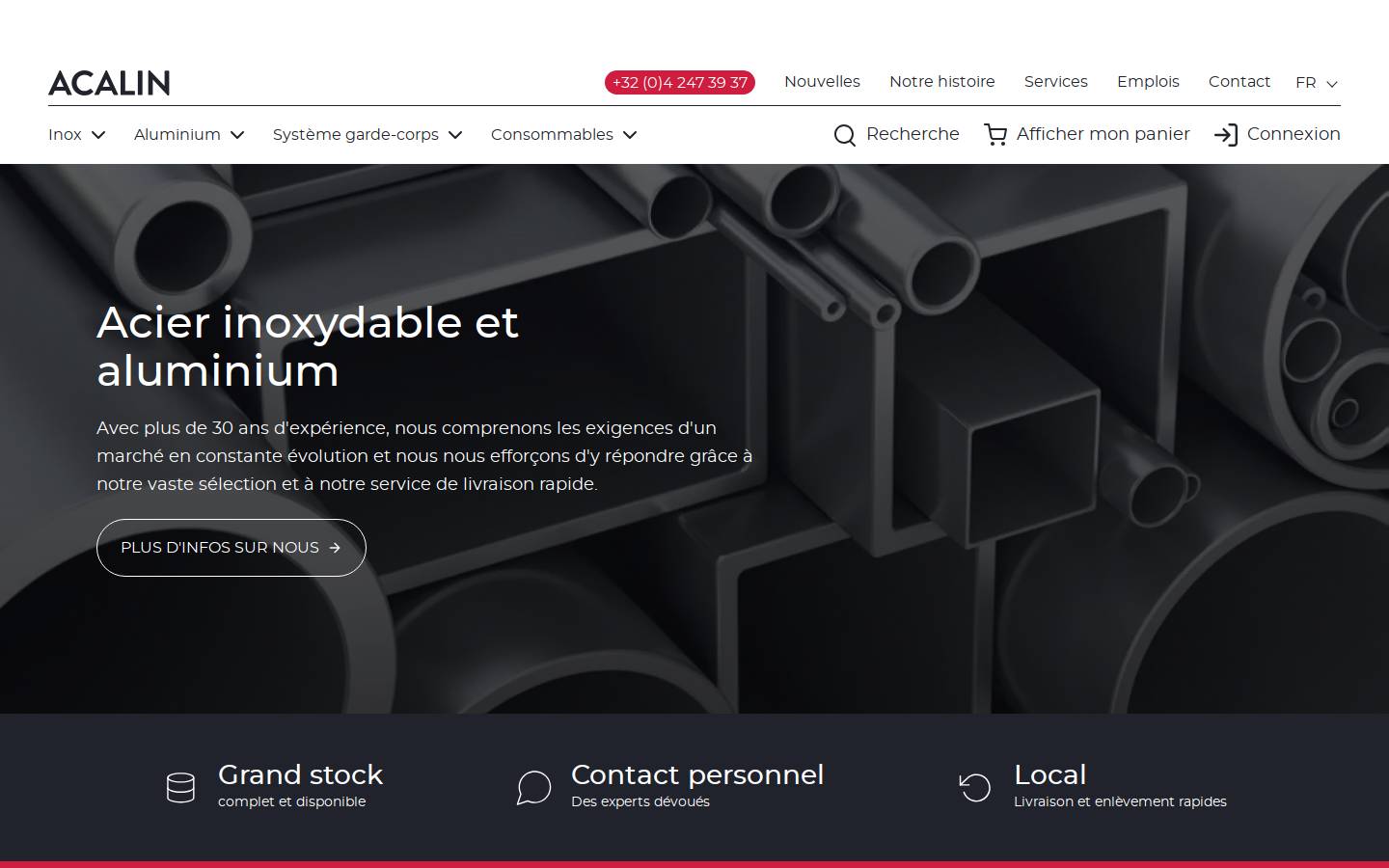This screenshot has width=1389, height=868.
Task: Click arrow inside Plus d'infos button
Action: (335, 548)
